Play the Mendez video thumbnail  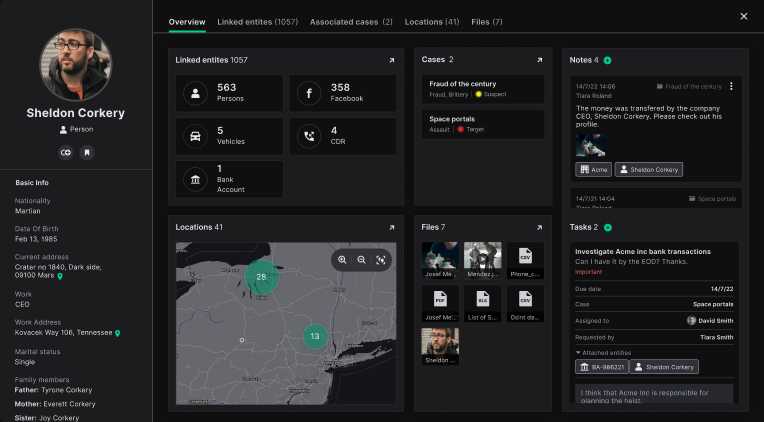[482, 261]
